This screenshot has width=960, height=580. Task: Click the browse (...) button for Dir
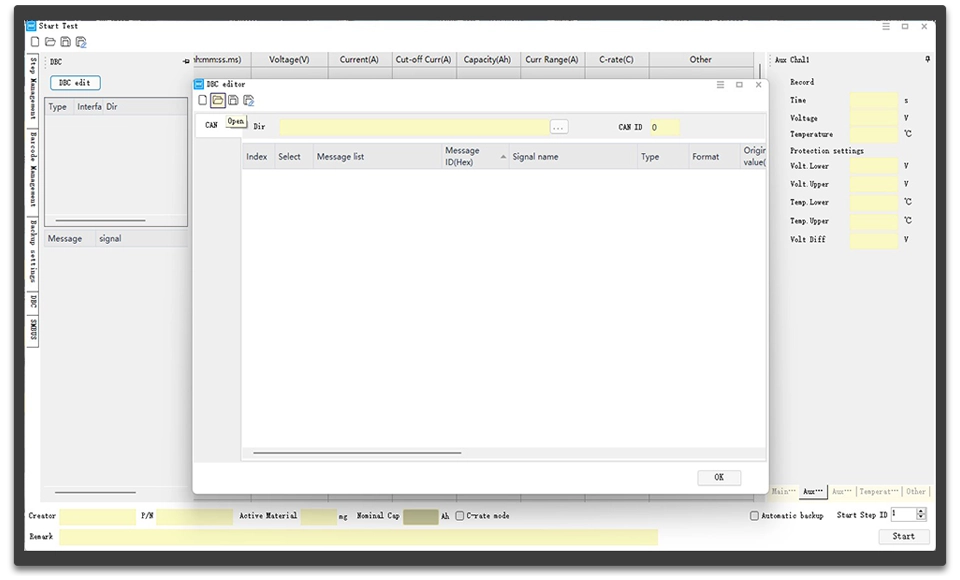click(x=558, y=127)
